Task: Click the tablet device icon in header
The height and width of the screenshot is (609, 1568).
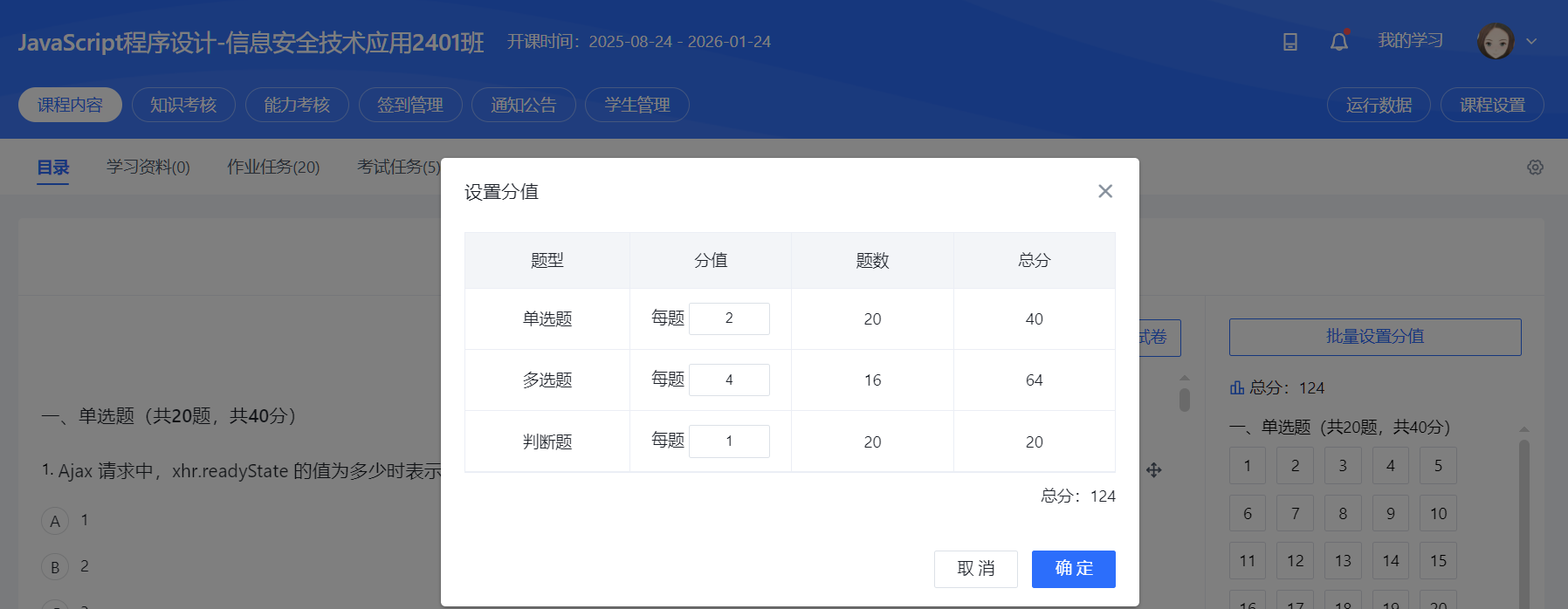Action: point(1290,41)
